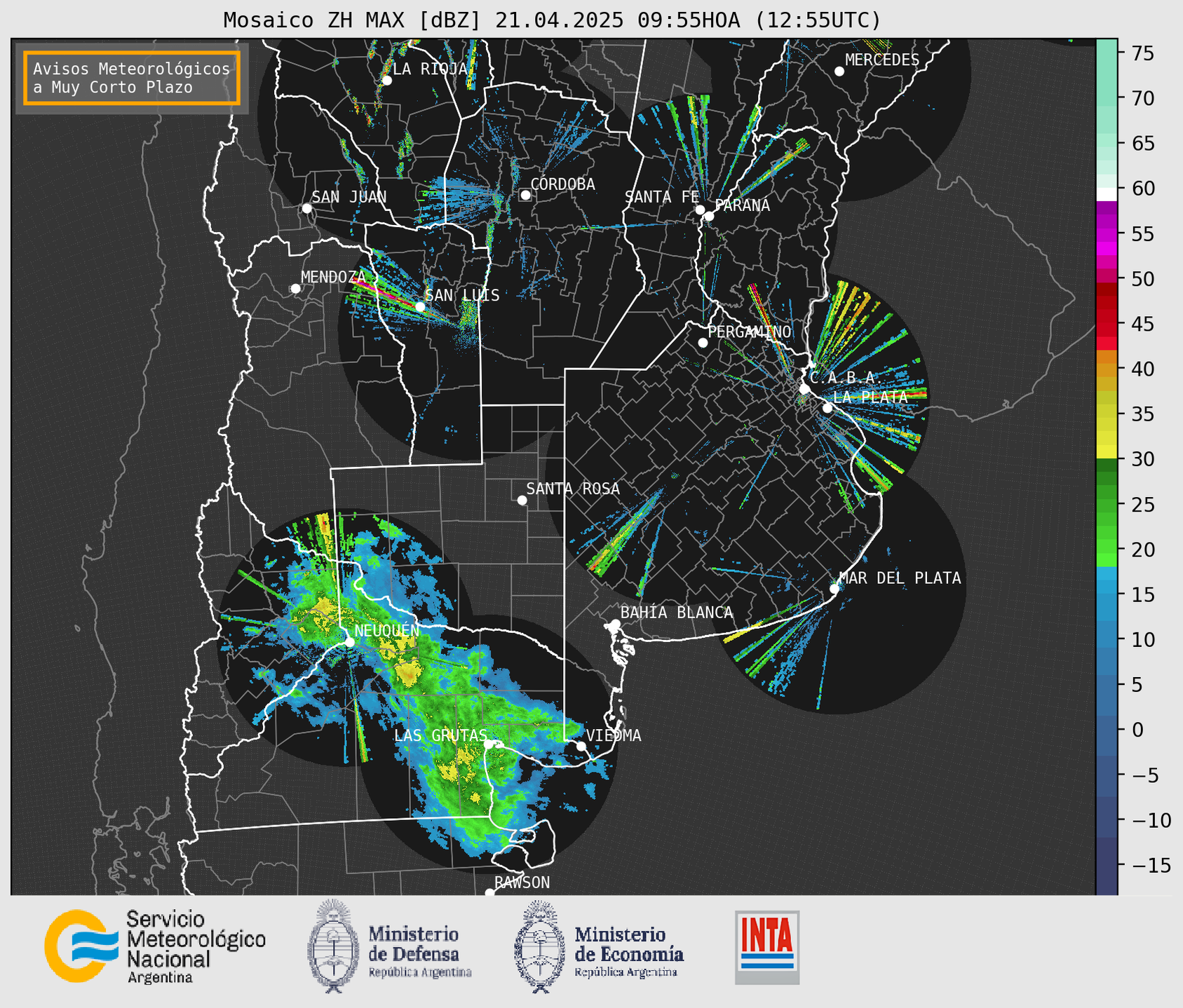Viewport: 1183px width, 1008px height.
Task: Click the CÓRDOBA label text
Action: [562, 184]
